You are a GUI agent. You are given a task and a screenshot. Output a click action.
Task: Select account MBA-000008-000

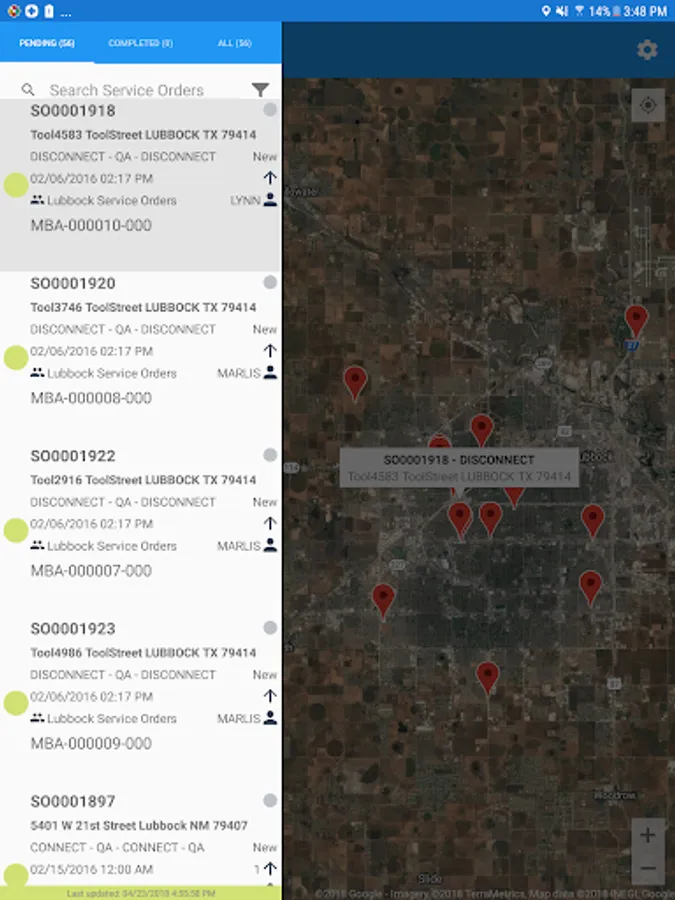[x=91, y=398]
